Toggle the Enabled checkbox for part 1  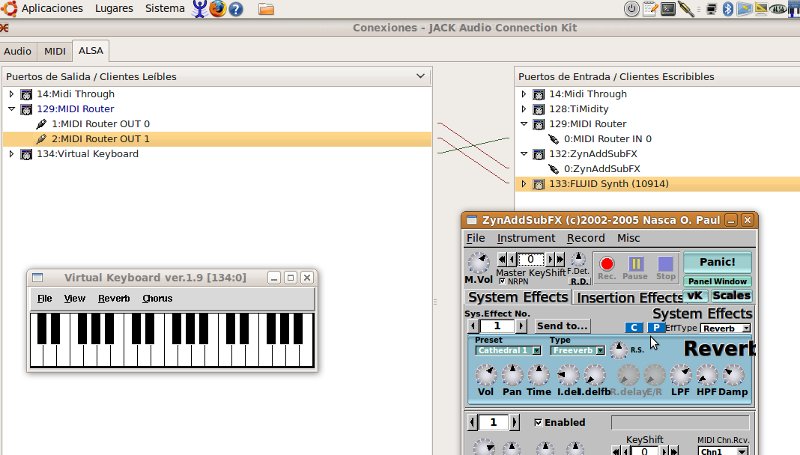(539, 422)
